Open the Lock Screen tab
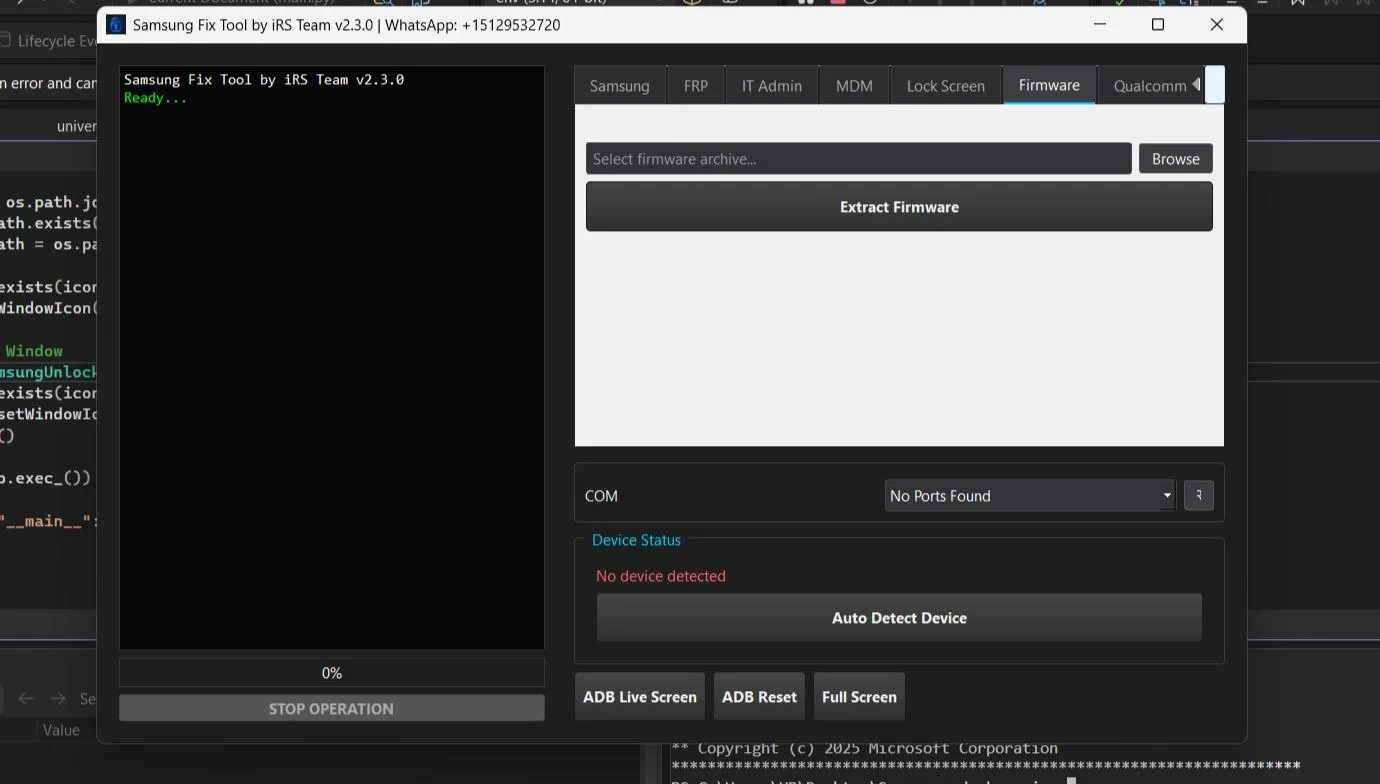Viewport: 1380px width, 784px height. coord(945,86)
